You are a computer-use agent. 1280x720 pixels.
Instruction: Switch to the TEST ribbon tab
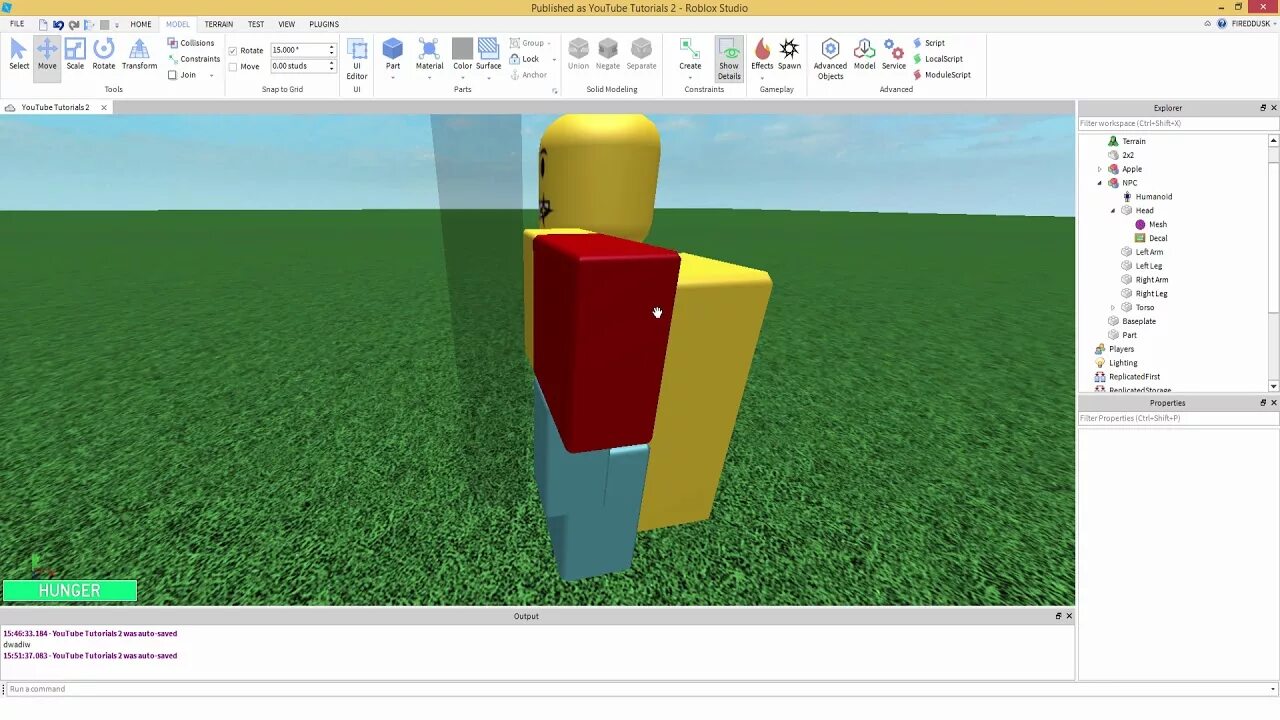coord(256,24)
